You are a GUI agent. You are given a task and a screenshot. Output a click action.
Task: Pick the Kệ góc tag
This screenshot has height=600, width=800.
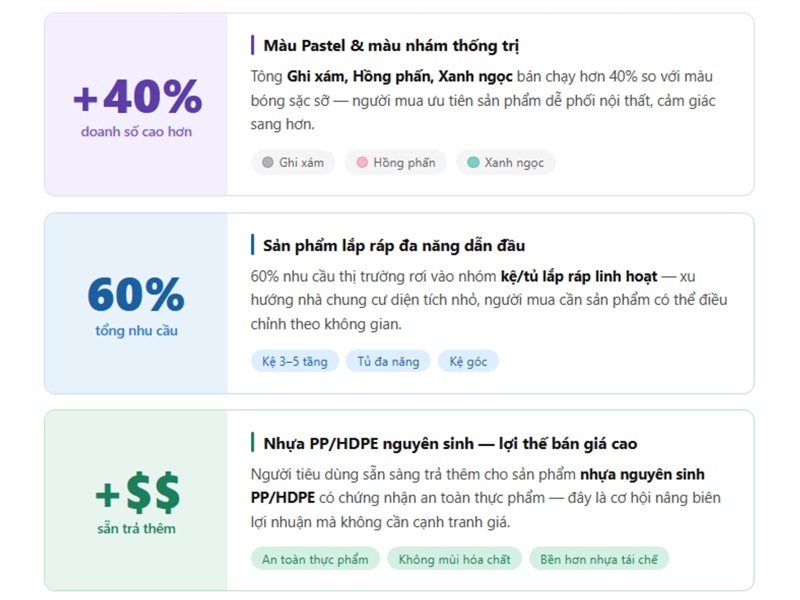468,361
